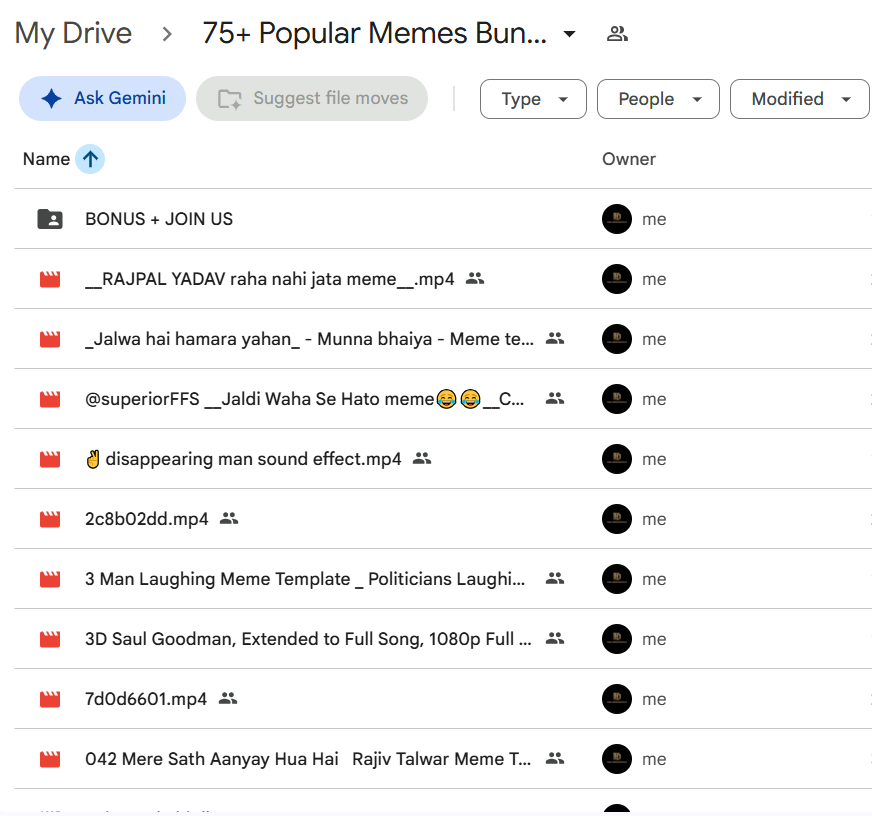The image size is (872, 816).
Task: Click the video icon of the 3D Saul Goodman file
Action: [x=50, y=640]
